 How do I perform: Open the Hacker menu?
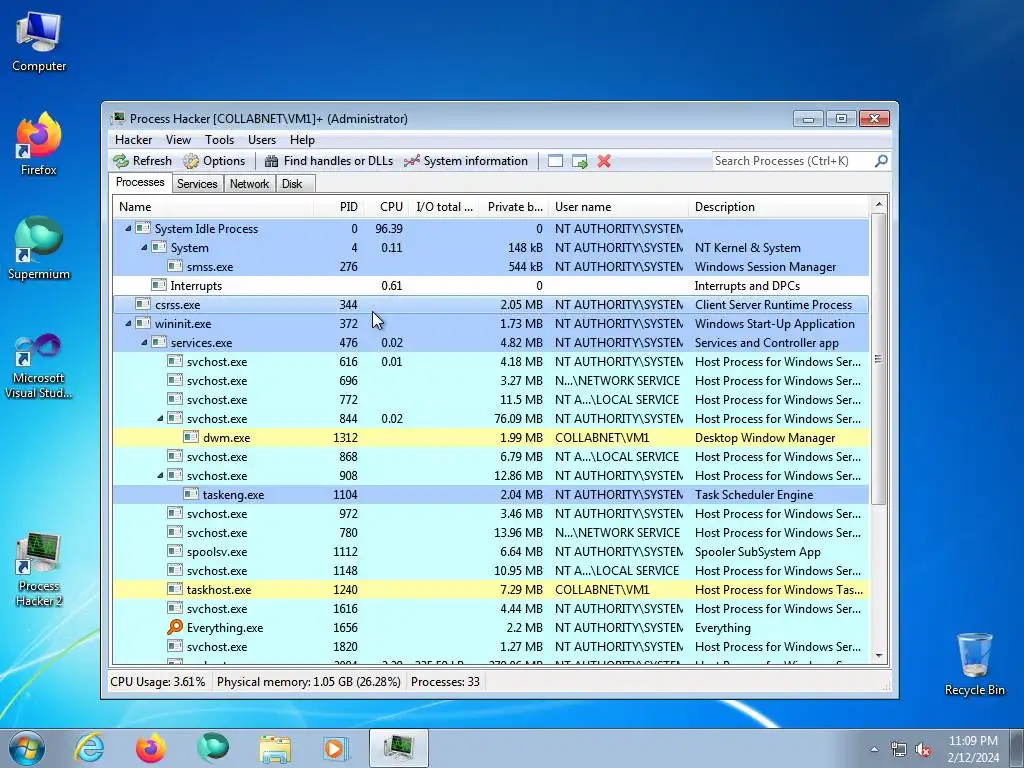[133, 140]
